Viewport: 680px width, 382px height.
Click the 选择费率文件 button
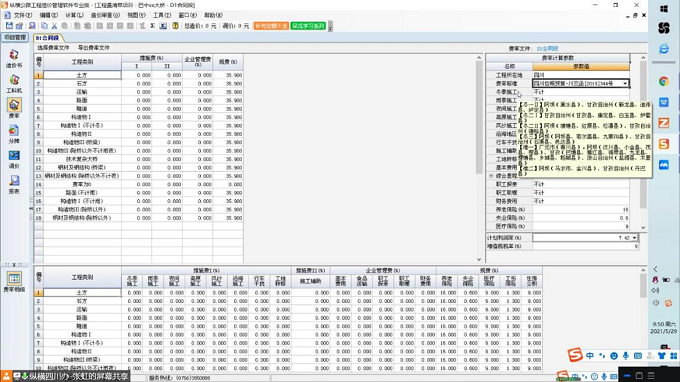tap(53, 48)
